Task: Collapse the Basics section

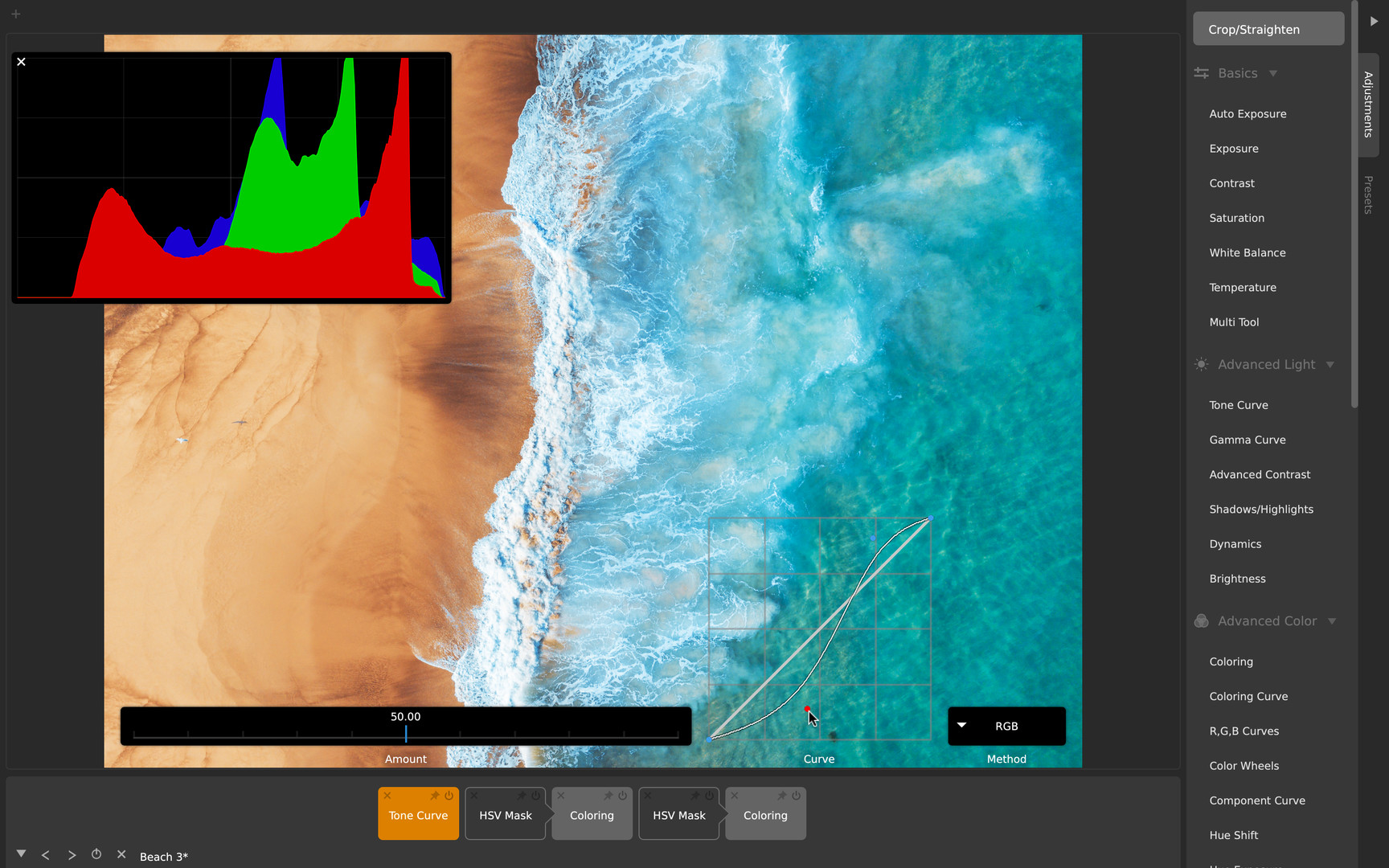Action: pyautogui.click(x=1272, y=73)
